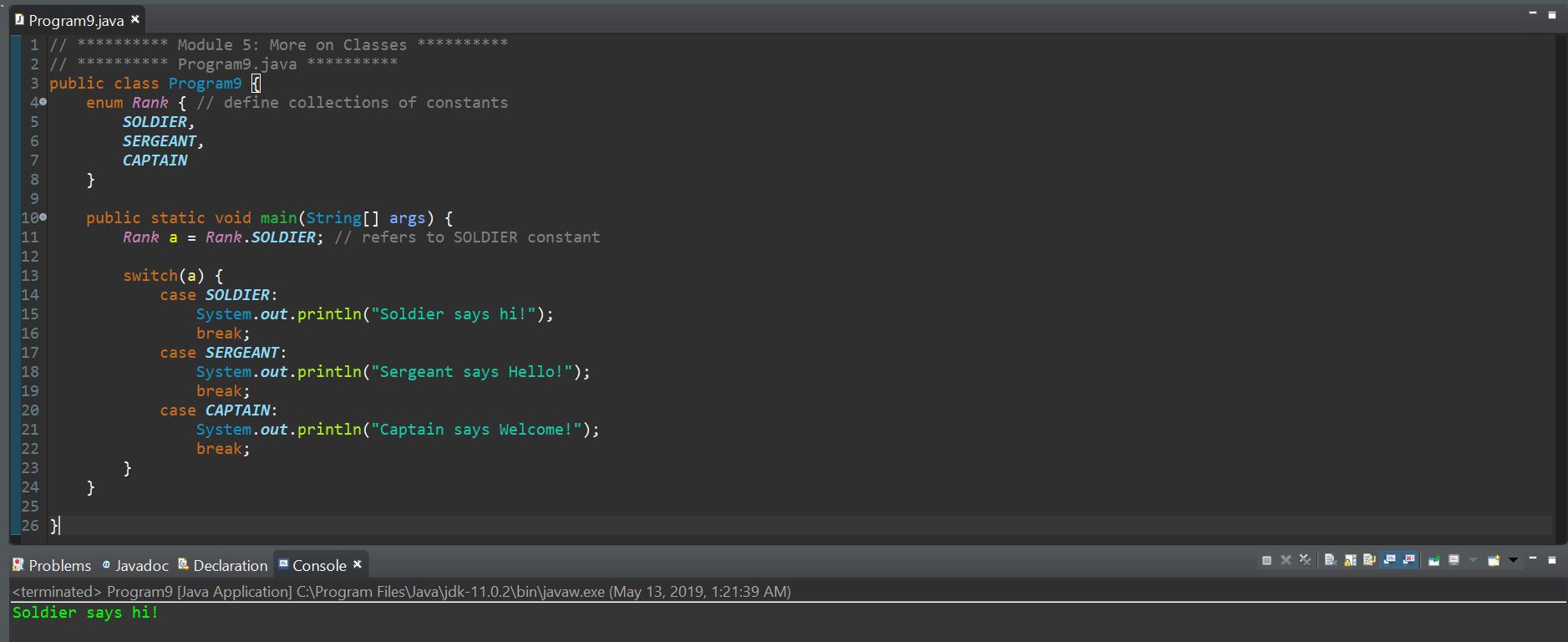Toggle Show Console When Standard Error Changes
Screen dimensions: 1568x642
1408,560
